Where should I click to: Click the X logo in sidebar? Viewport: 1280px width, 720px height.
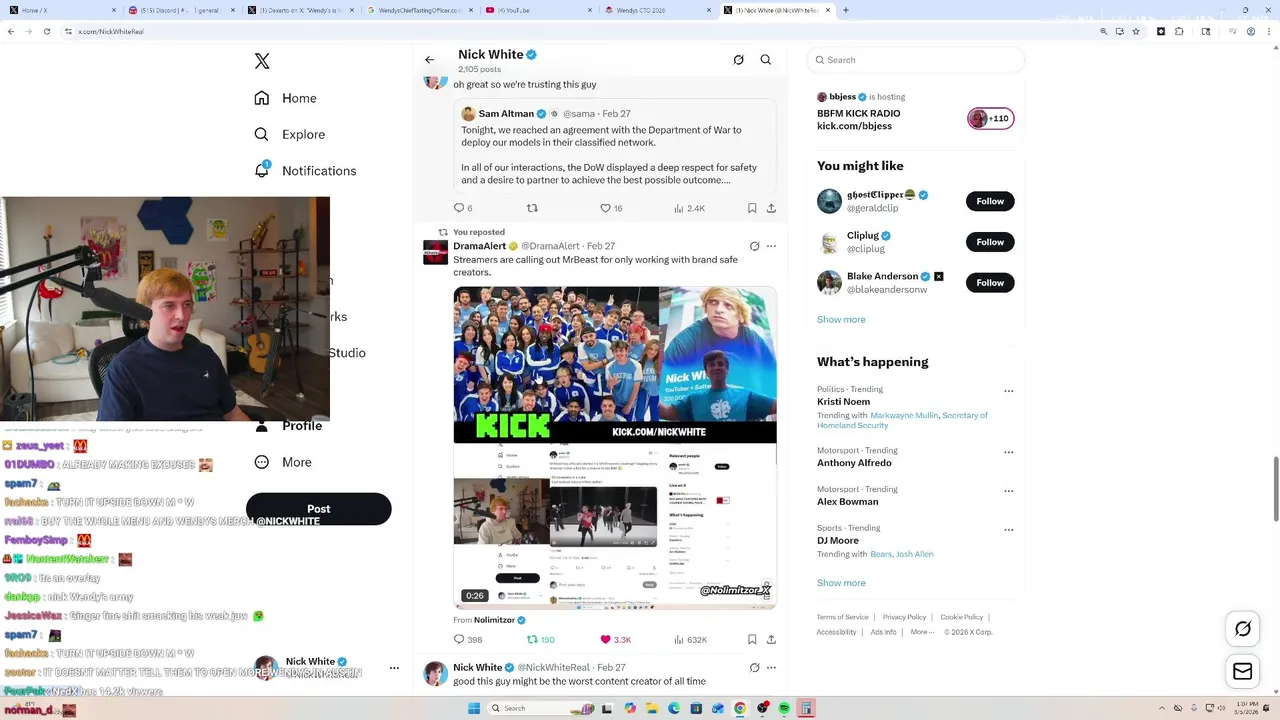coord(262,61)
